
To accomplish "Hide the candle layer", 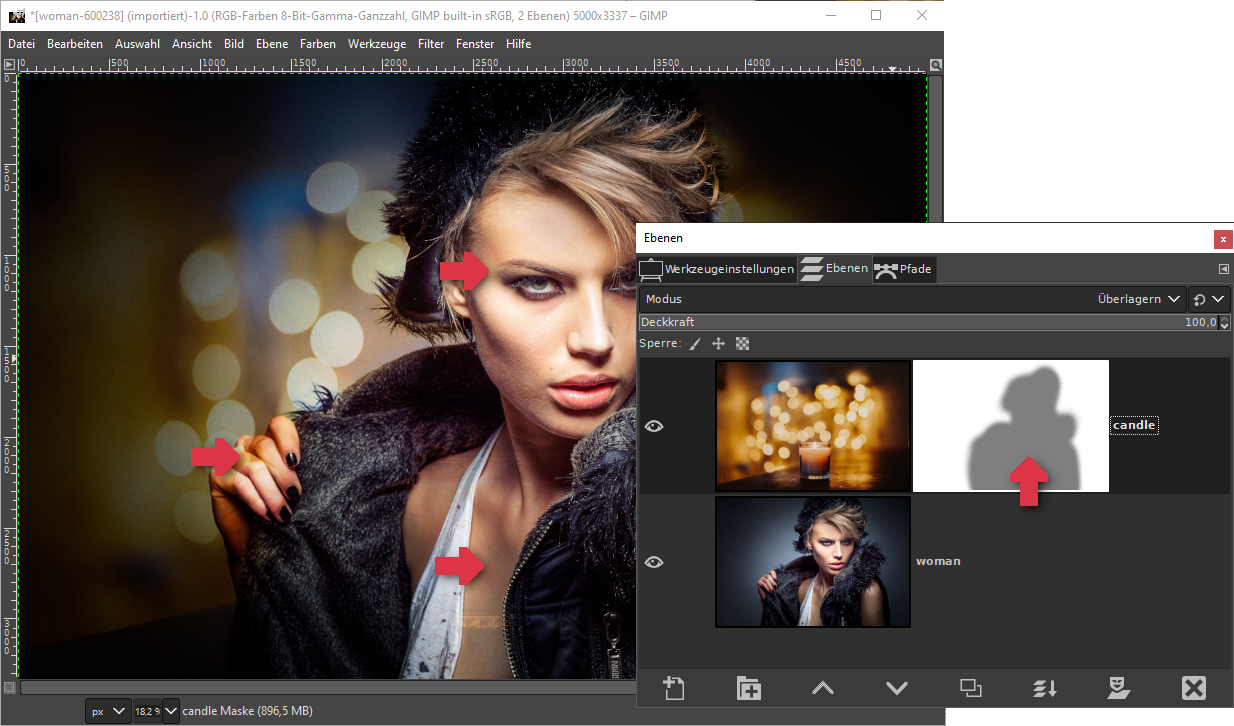I will (x=654, y=425).
